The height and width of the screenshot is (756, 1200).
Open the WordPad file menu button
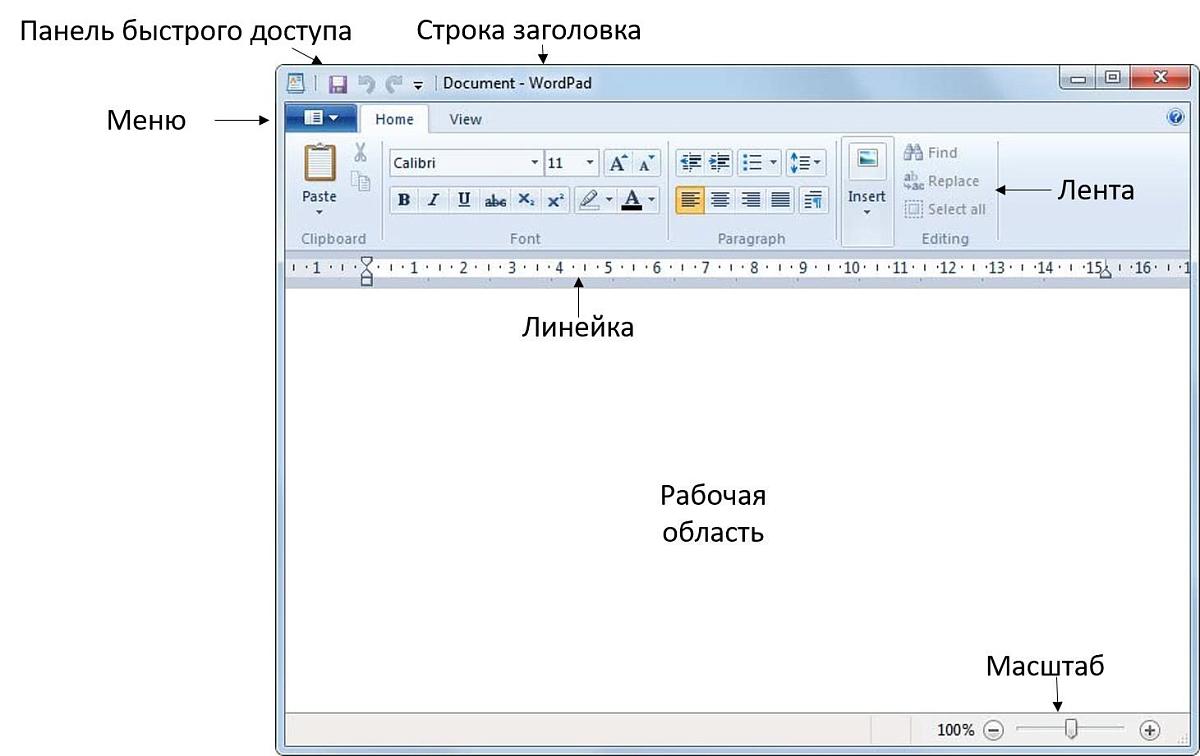point(321,118)
